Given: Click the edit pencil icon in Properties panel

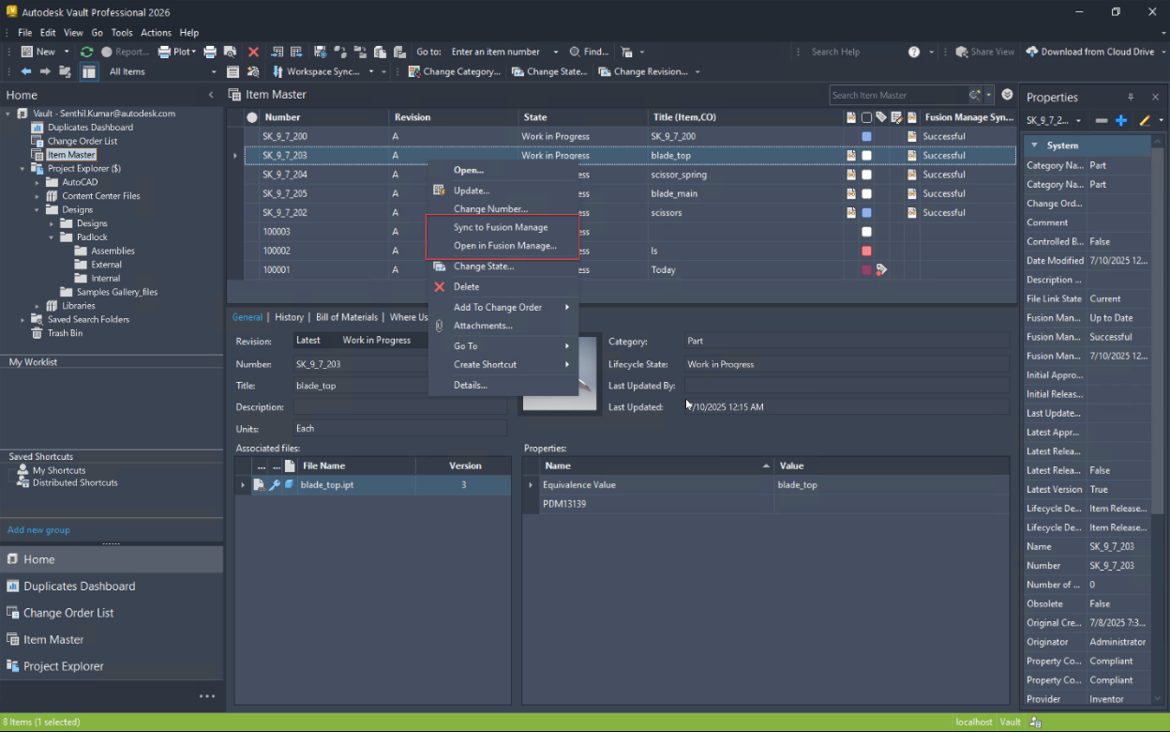Looking at the screenshot, I should [x=1143, y=119].
